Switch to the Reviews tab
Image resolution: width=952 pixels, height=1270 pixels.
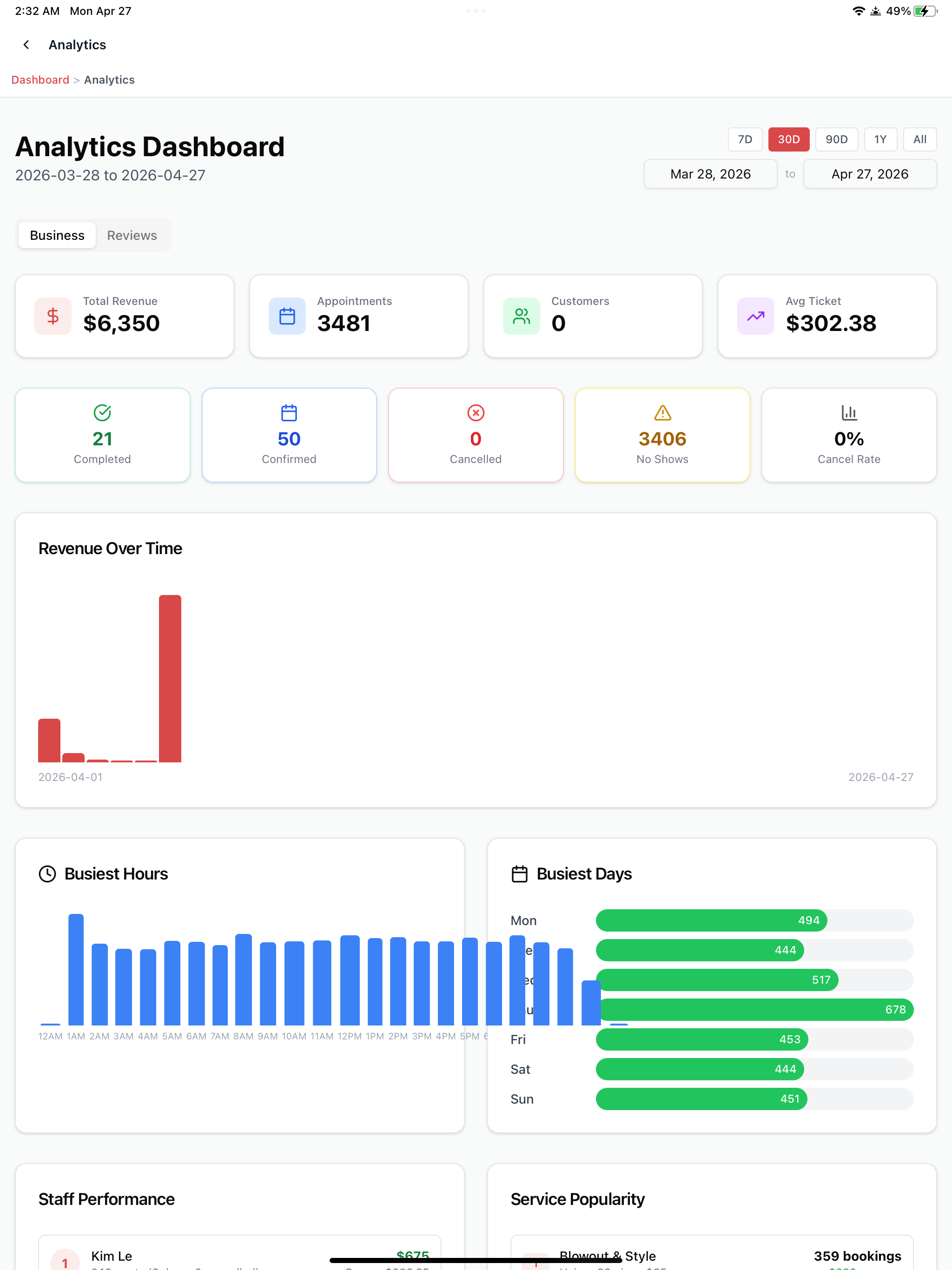coord(132,235)
